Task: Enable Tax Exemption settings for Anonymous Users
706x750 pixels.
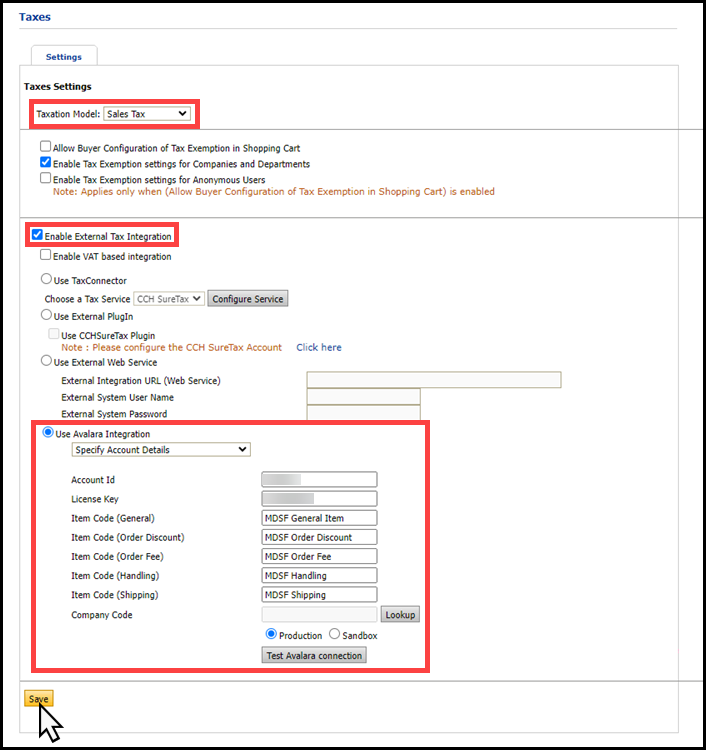Action: pyautogui.click(x=46, y=179)
